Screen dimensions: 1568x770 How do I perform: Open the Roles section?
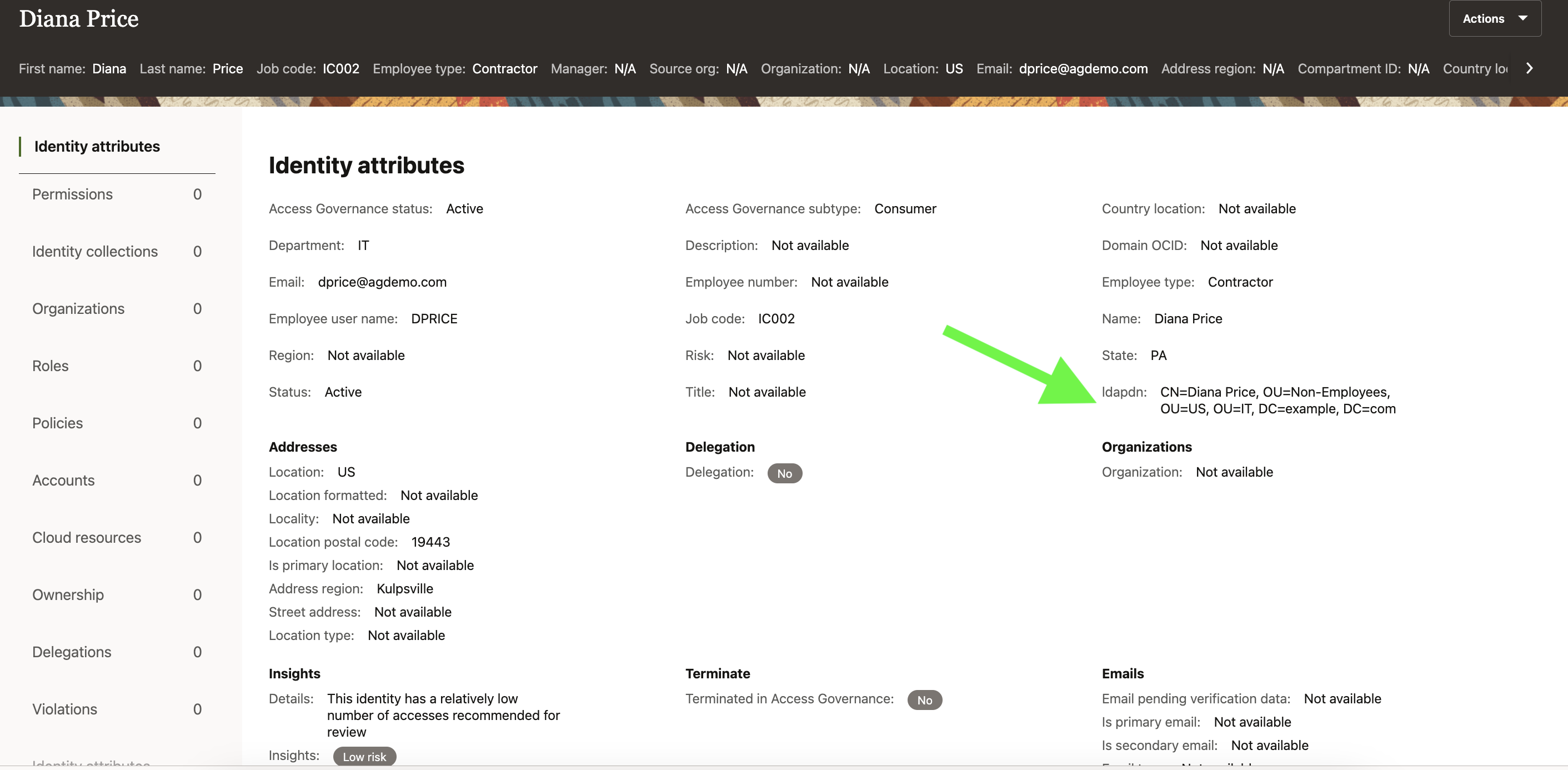pyautogui.click(x=50, y=366)
